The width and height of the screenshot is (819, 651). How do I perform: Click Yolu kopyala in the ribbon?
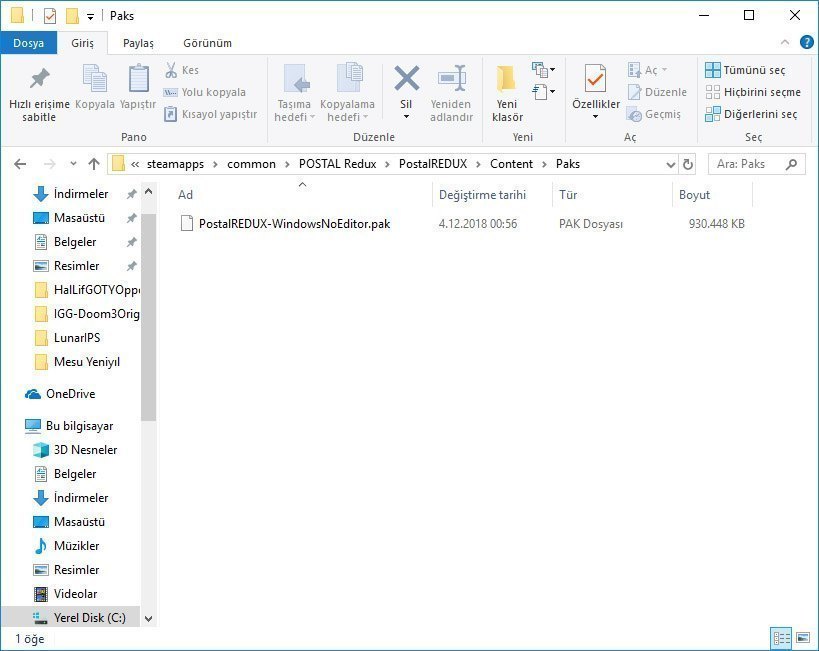pyautogui.click(x=205, y=92)
